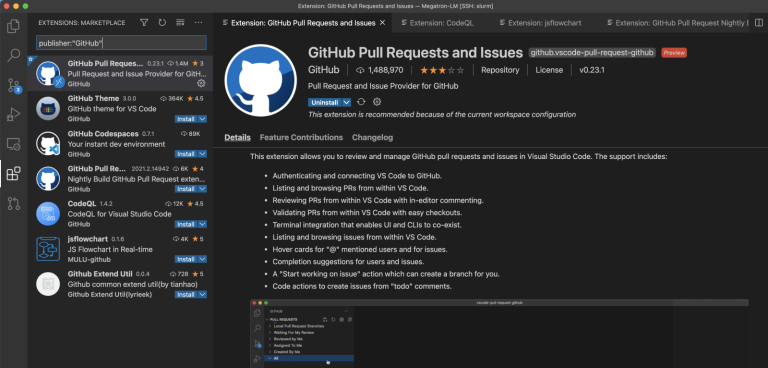
Task: Open the Changelog tab
Action: coord(372,138)
